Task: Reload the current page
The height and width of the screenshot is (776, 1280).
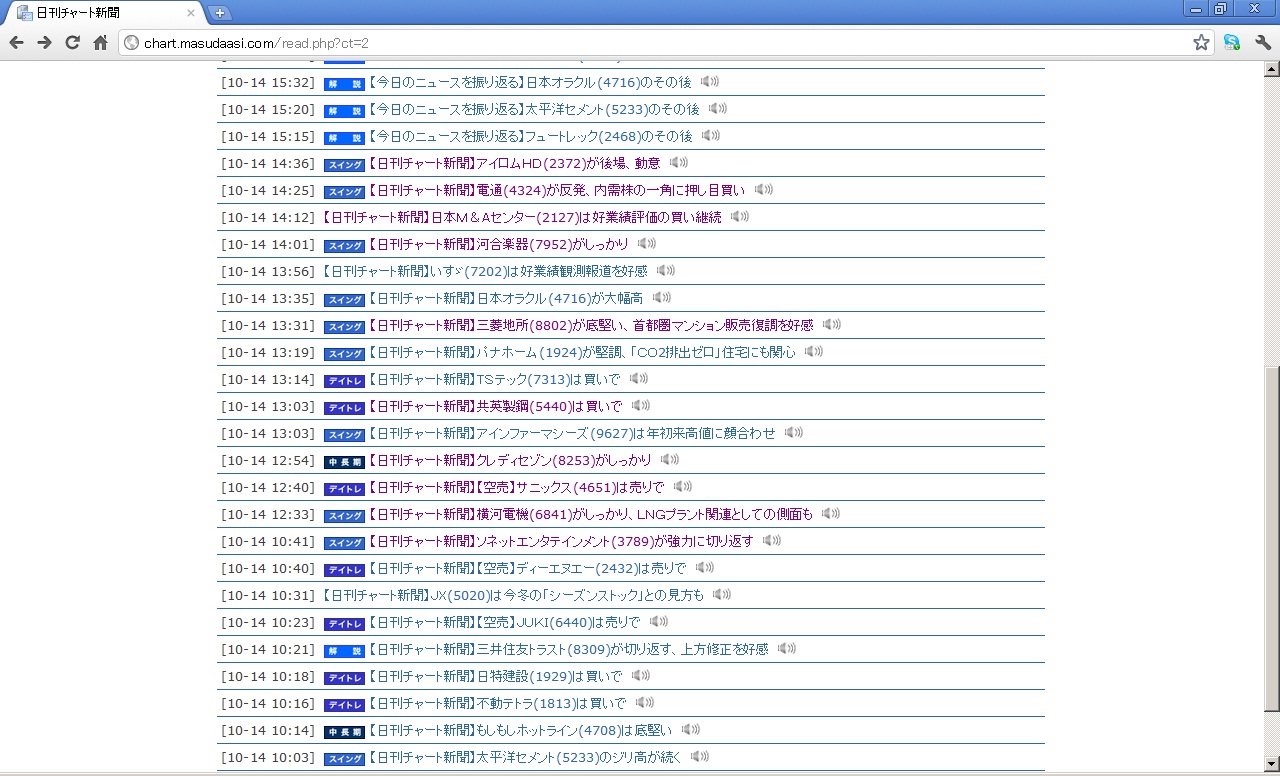Action: pos(72,42)
